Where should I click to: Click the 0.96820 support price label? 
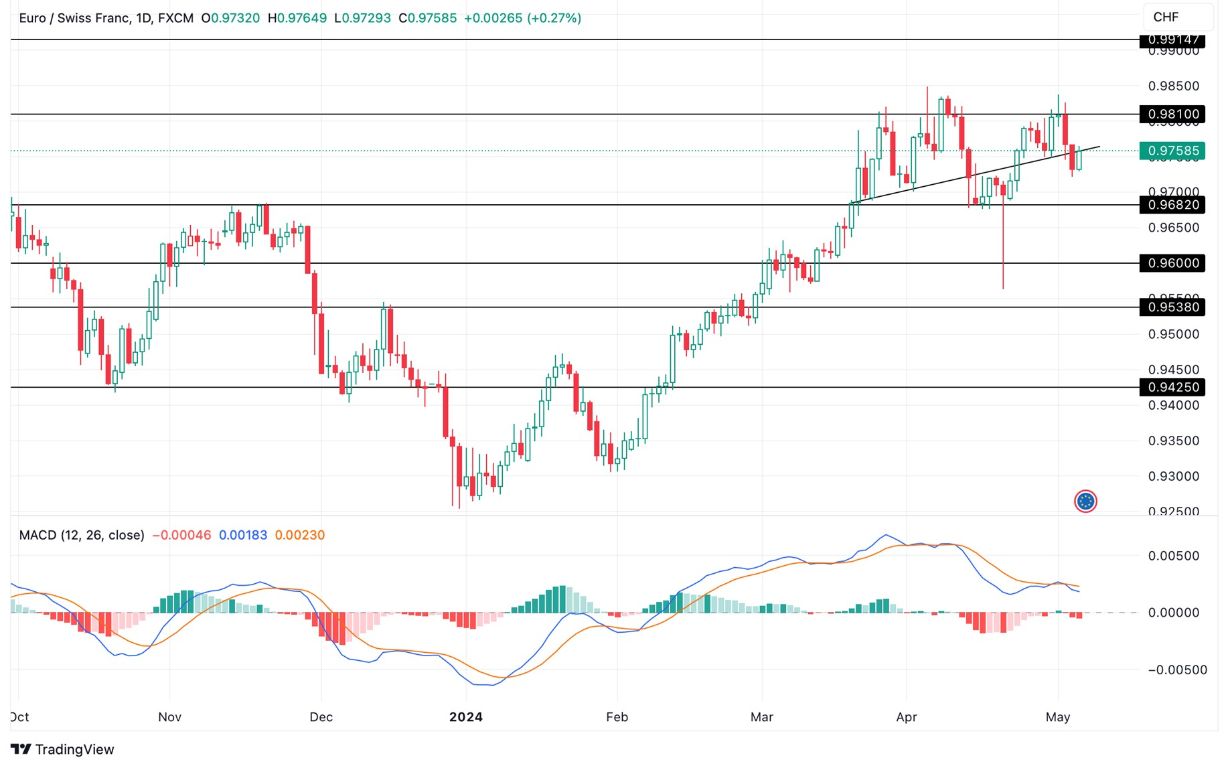(x=1174, y=205)
